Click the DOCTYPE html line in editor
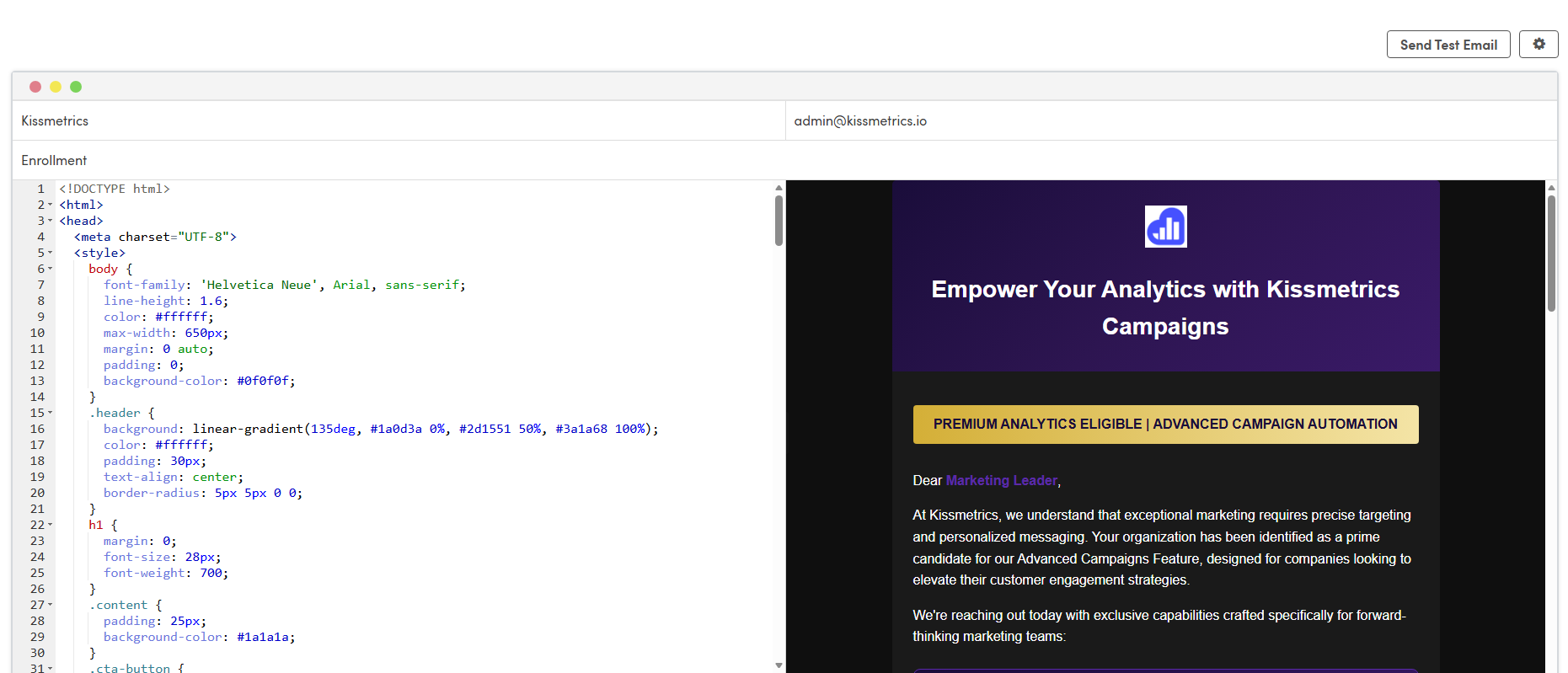 tap(115, 189)
